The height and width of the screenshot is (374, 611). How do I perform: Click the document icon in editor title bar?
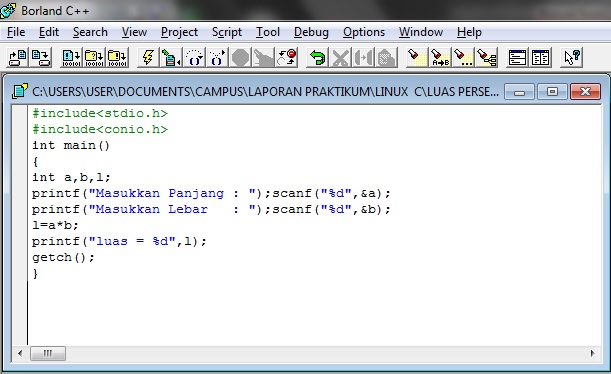[x=19, y=92]
